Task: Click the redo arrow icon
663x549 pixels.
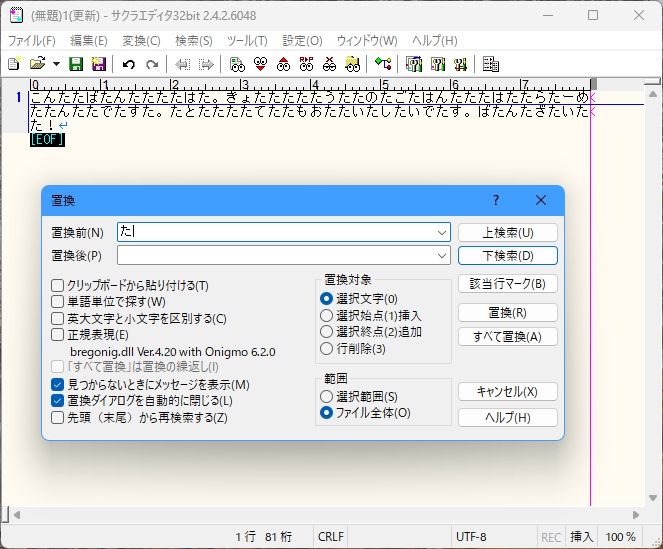Action: coord(151,64)
